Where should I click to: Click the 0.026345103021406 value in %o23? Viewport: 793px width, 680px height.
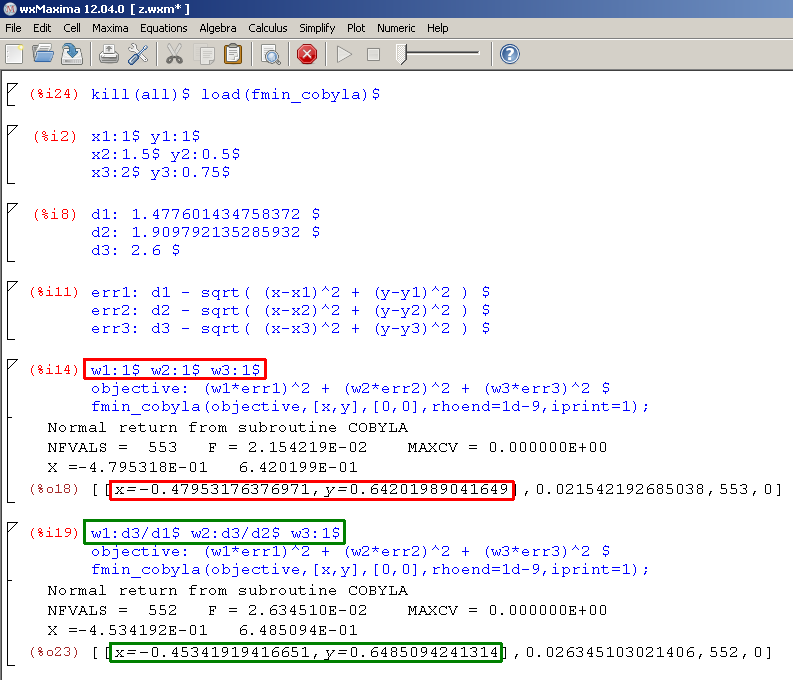point(610,652)
